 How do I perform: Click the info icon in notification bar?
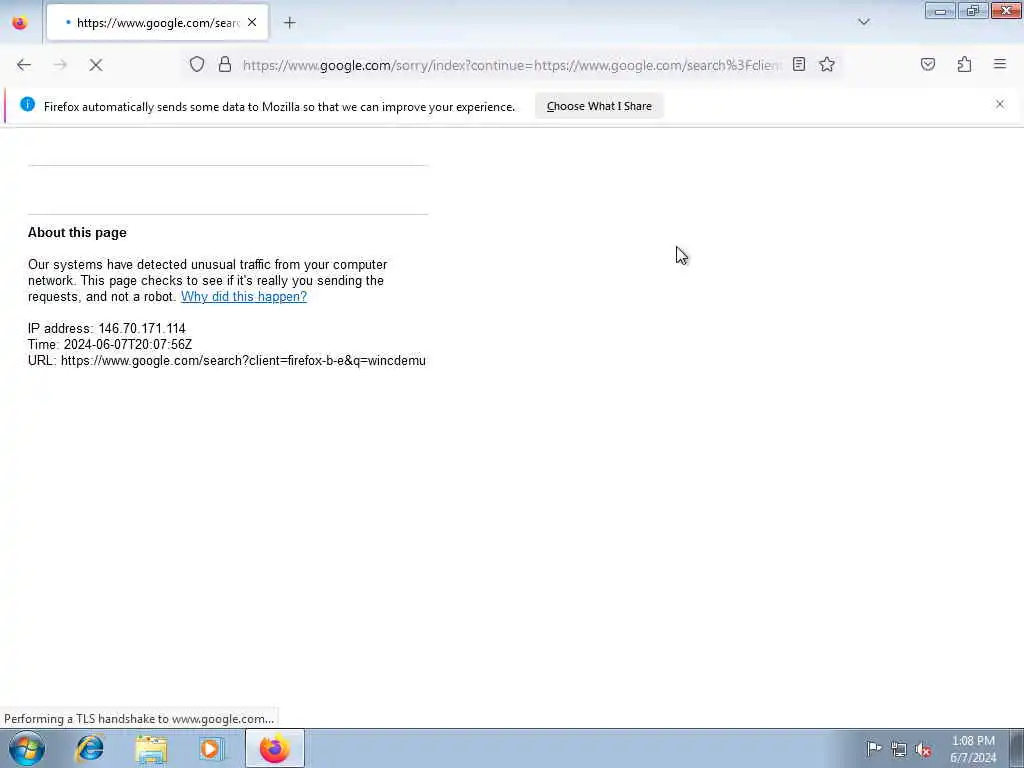[x=27, y=104]
